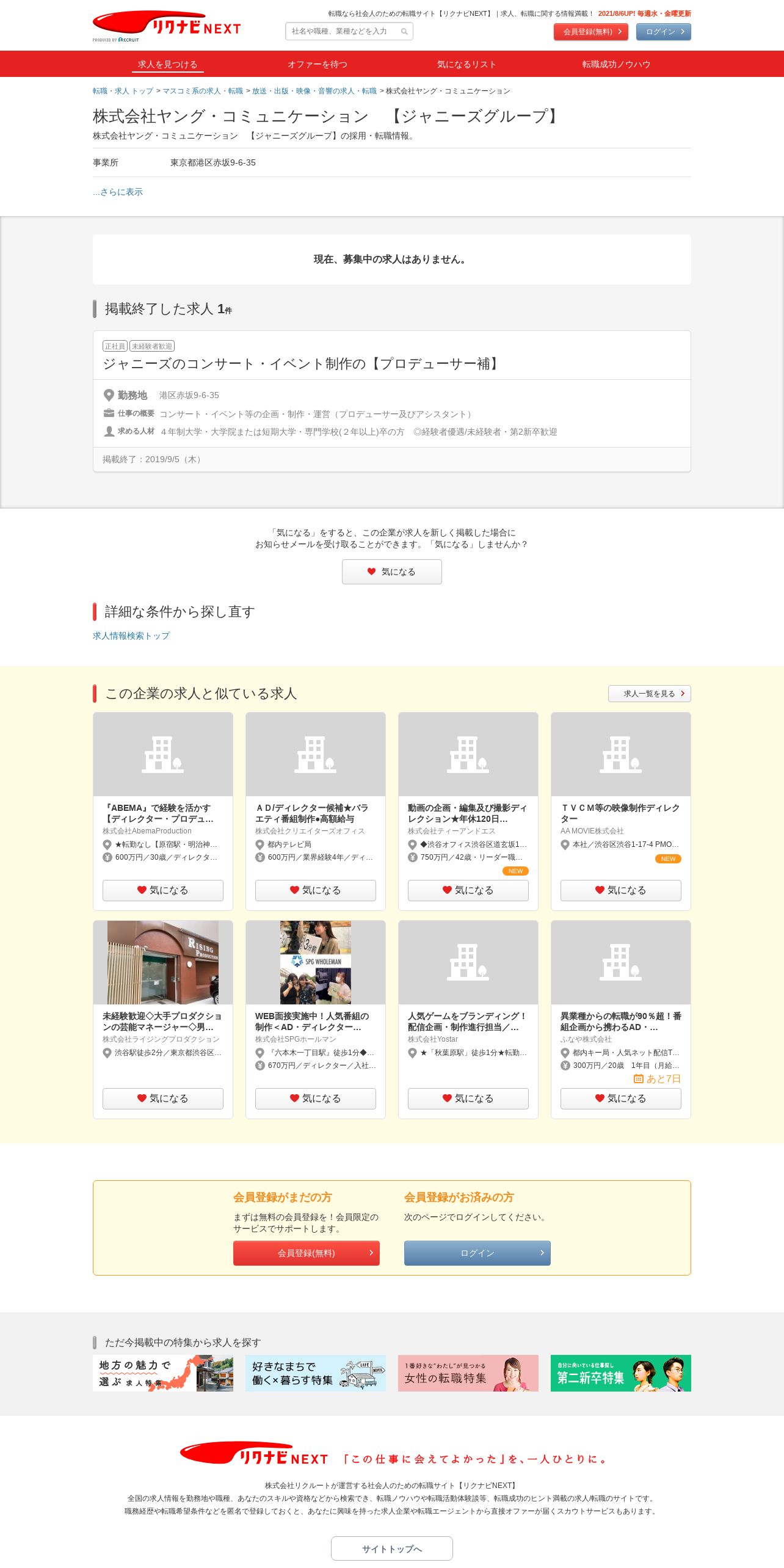Image resolution: width=784 pixels, height=1568 pixels.
Task: Click the Rikunabi NEXT logo in header
Action: pos(167,26)
